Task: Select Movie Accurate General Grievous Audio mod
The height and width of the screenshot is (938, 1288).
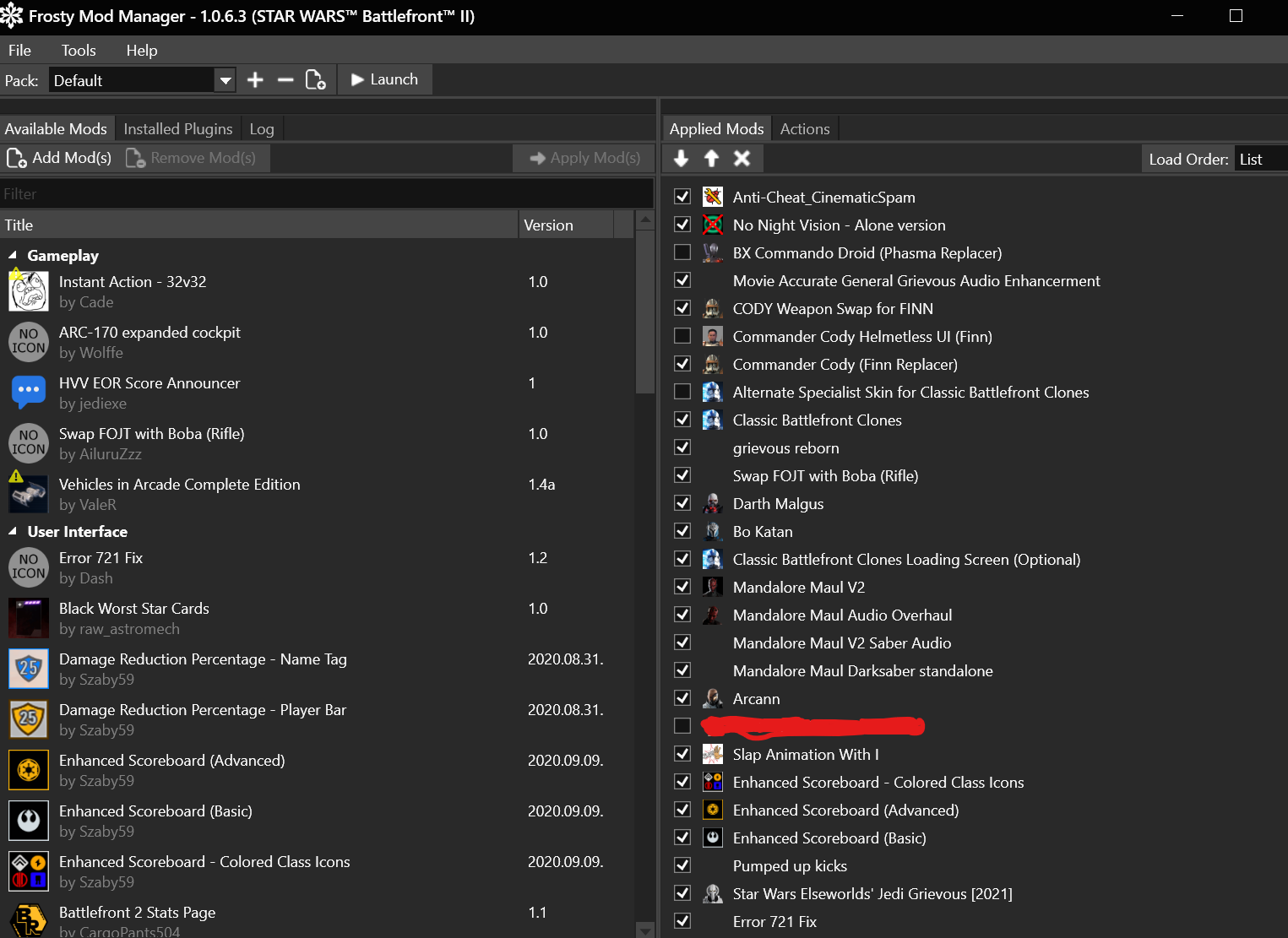Action: (x=916, y=280)
